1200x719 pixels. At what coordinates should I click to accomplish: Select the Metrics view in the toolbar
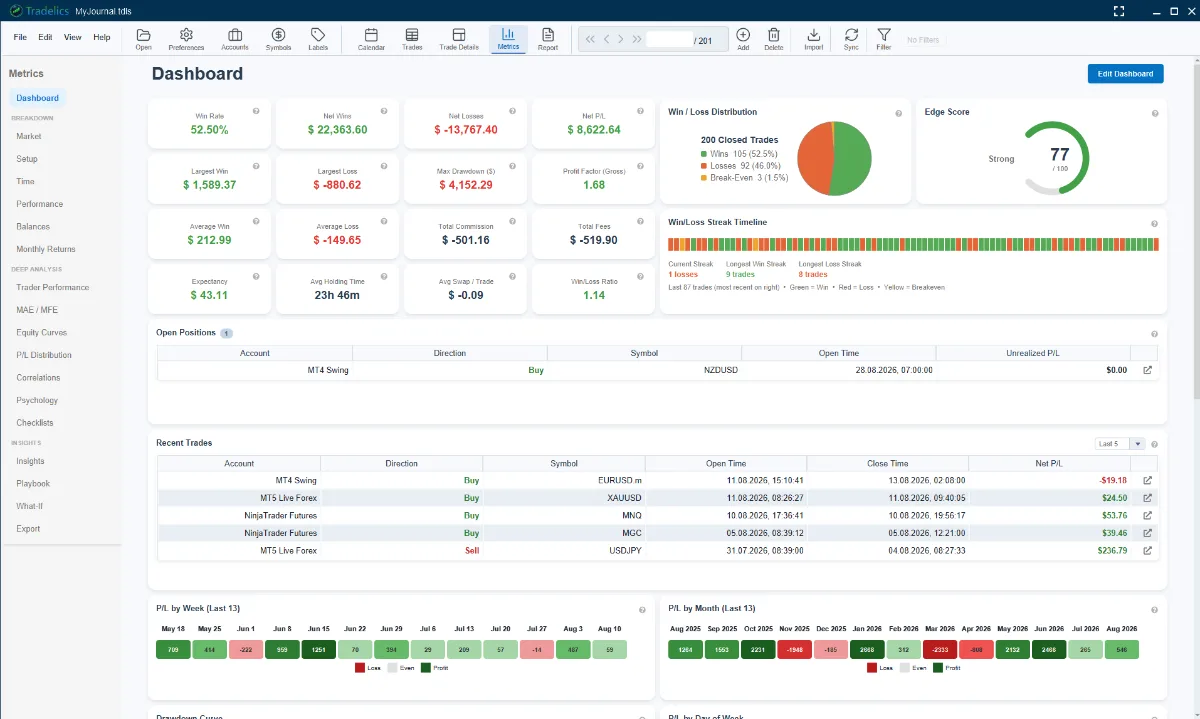click(508, 39)
